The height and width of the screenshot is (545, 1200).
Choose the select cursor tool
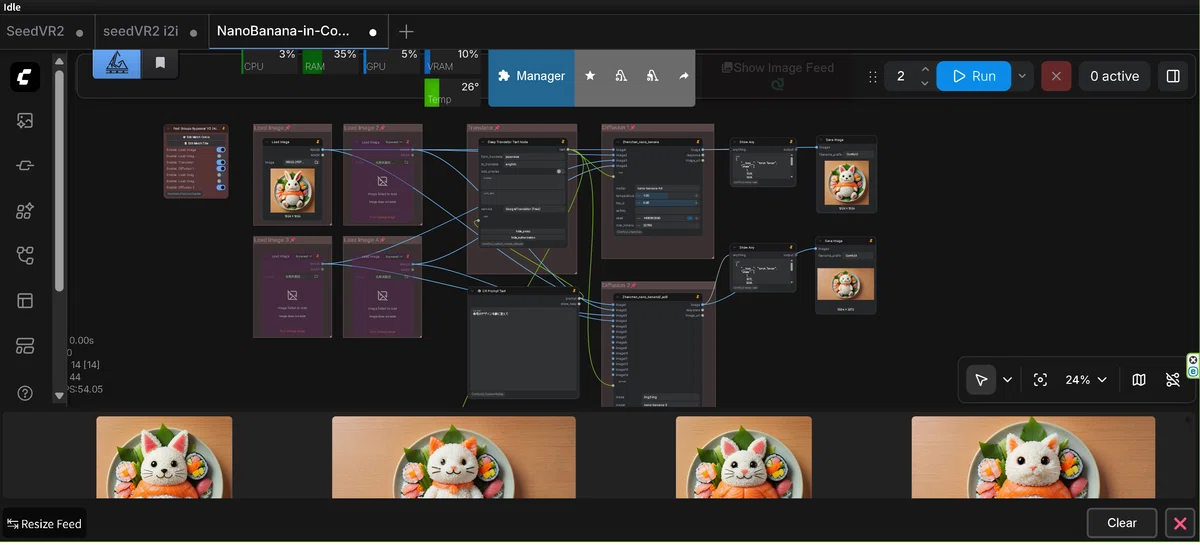(x=981, y=380)
